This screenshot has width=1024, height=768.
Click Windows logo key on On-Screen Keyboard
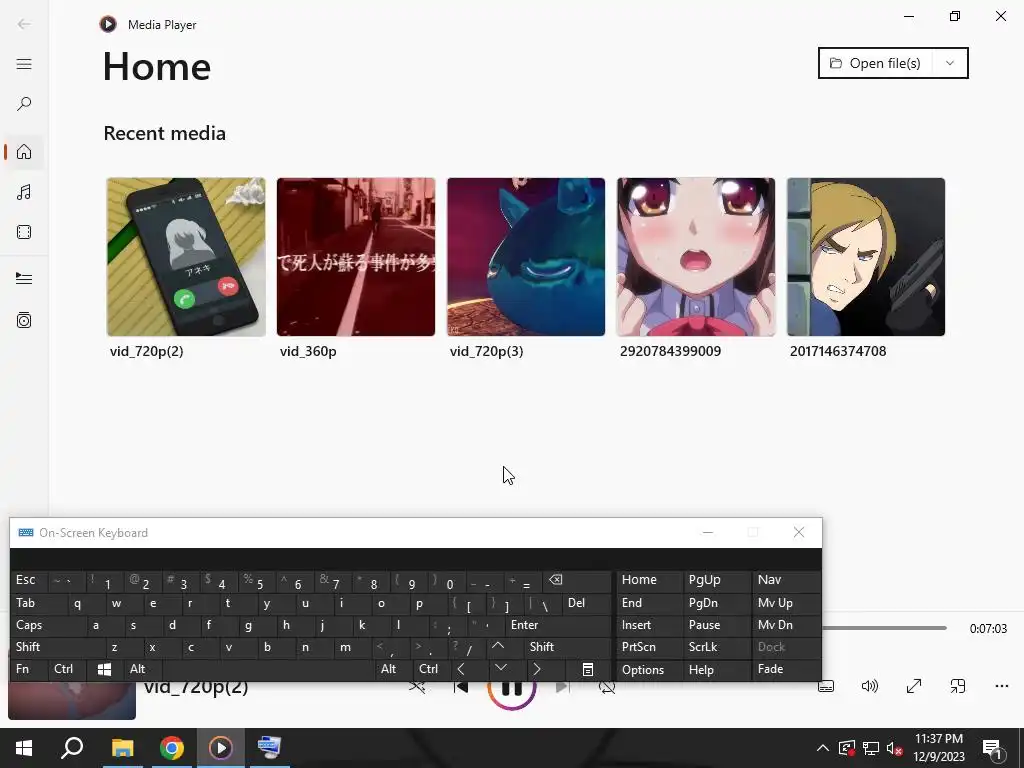[104, 669]
